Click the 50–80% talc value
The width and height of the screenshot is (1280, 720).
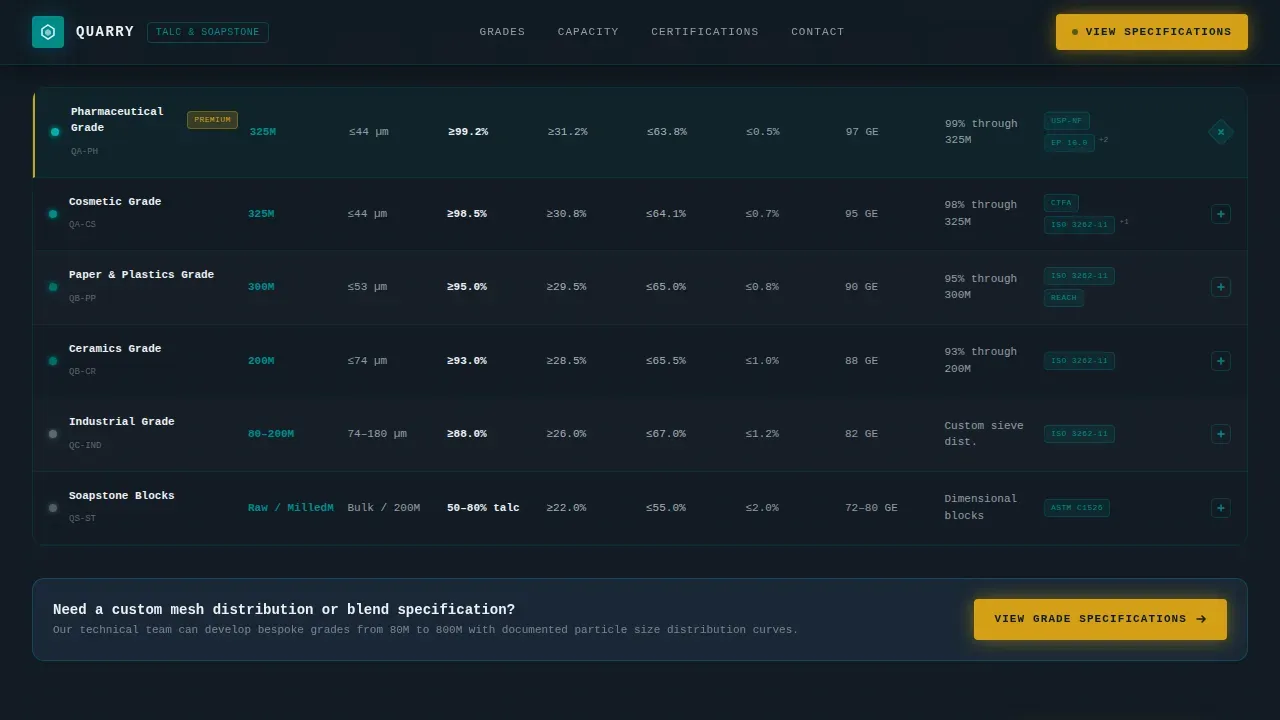pyautogui.click(x=483, y=508)
